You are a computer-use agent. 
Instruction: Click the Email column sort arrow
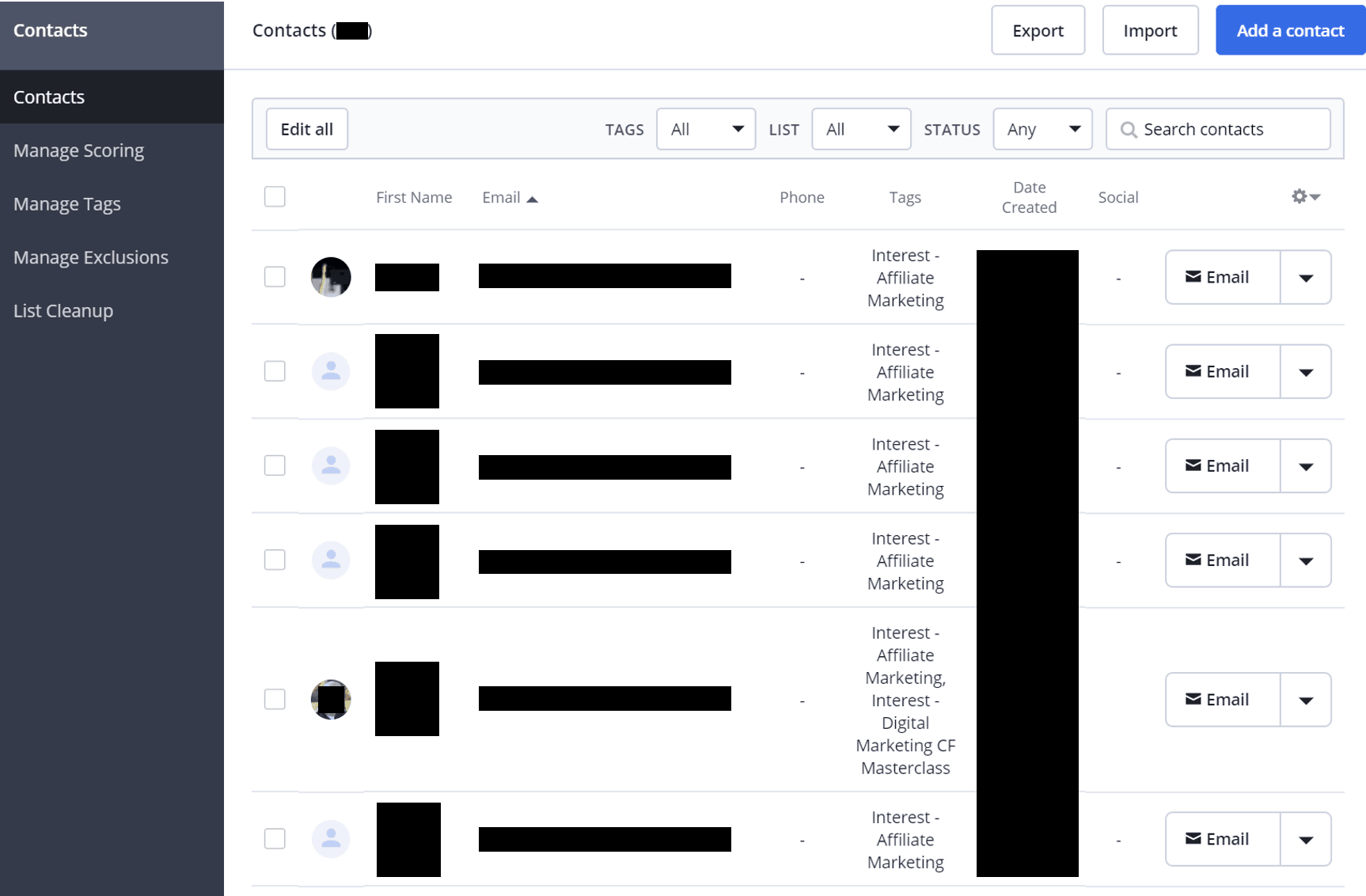[533, 199]
